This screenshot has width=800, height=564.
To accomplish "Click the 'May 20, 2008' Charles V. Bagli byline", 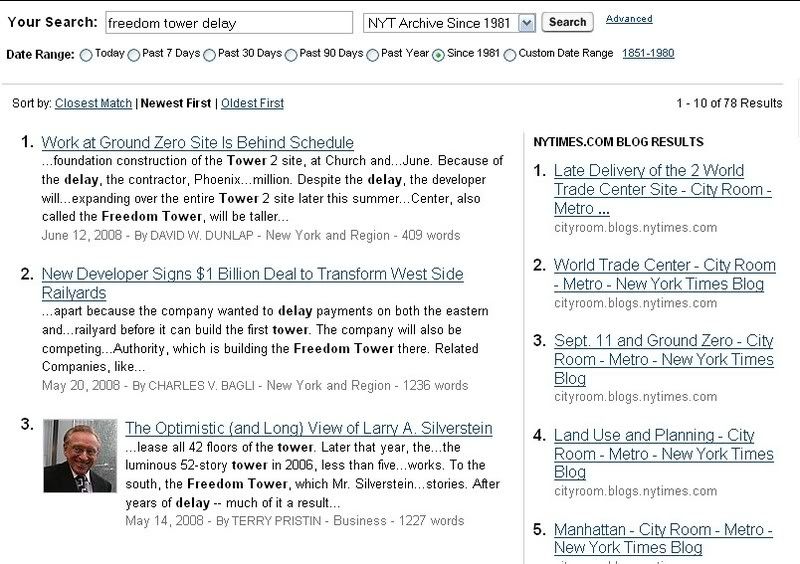I will pyautogui.click(x=255, y=385).
